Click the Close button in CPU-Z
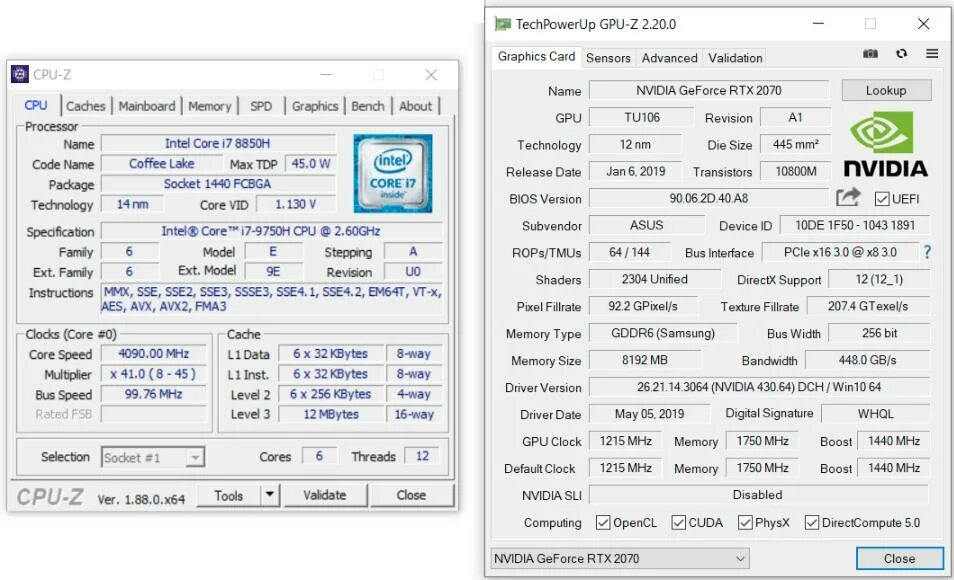The height and width of the screenshot is (580, 954). [411, 495]
